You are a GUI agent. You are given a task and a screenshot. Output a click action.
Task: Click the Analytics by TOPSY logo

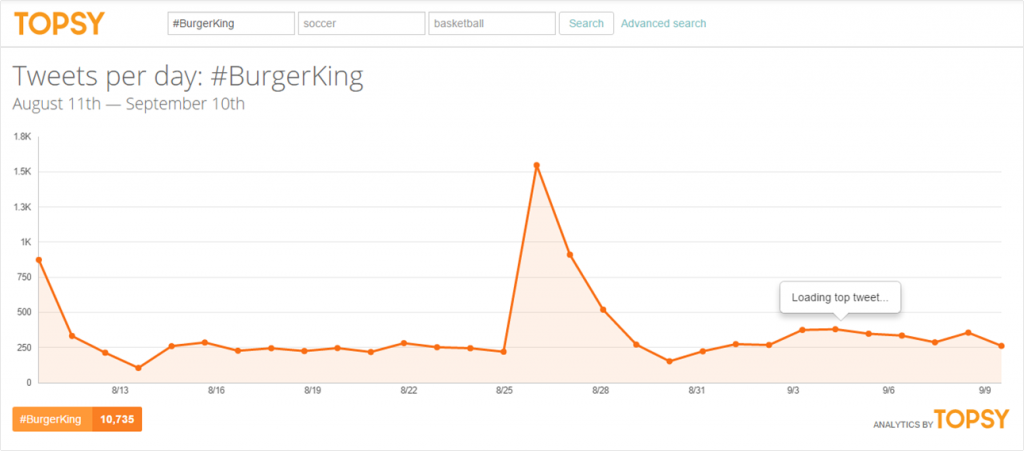pyautogui.click(x=941, y=420)
